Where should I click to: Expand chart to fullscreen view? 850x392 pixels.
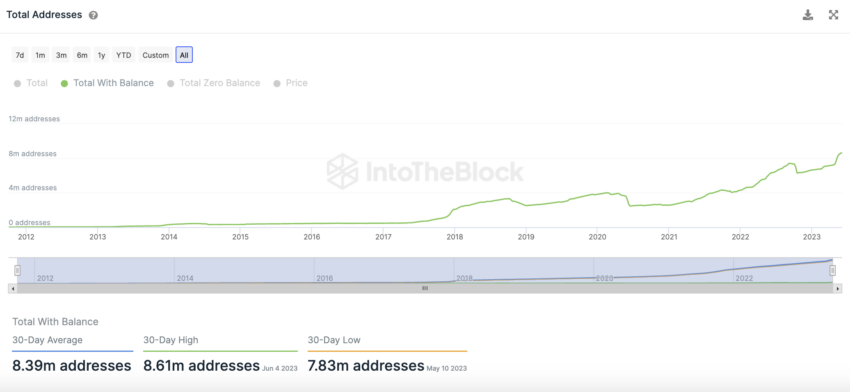coord(834,15)
